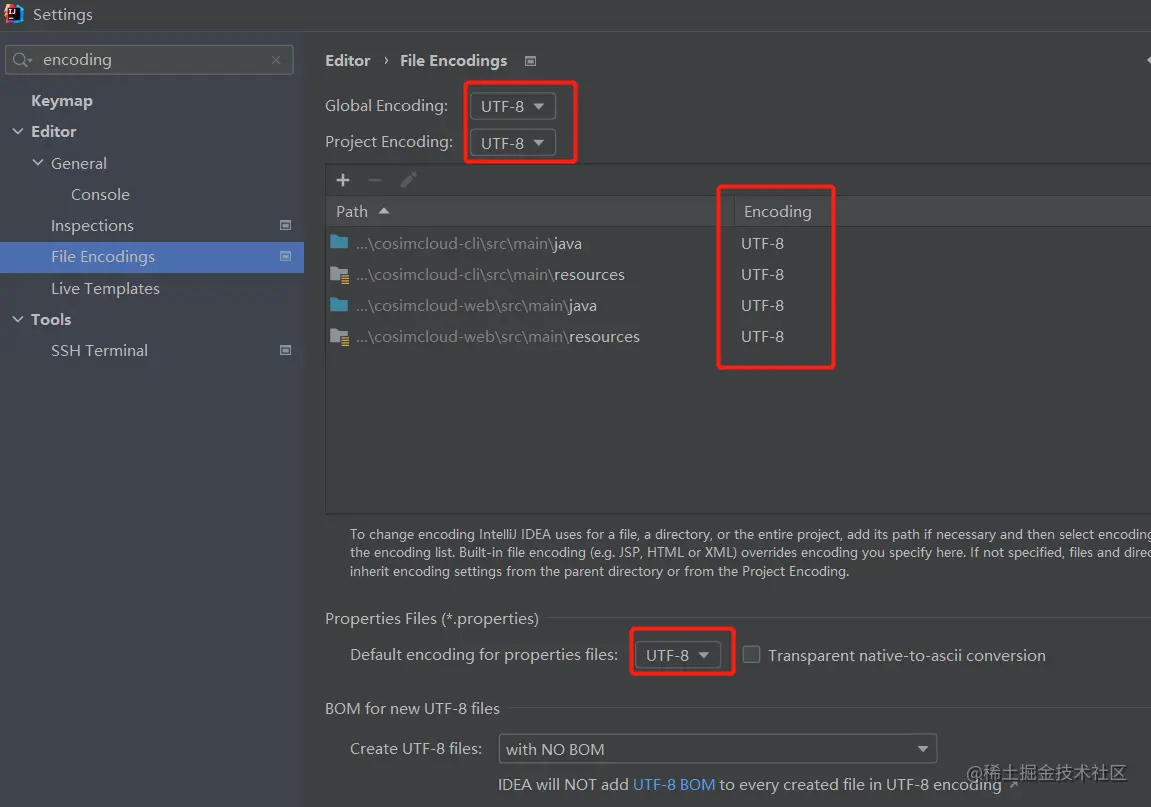Image resolution: width=1151 pixels, height=807 pixels.
Task: Click project-level icon next to File Encodings heading
Action: click(530, 61)
